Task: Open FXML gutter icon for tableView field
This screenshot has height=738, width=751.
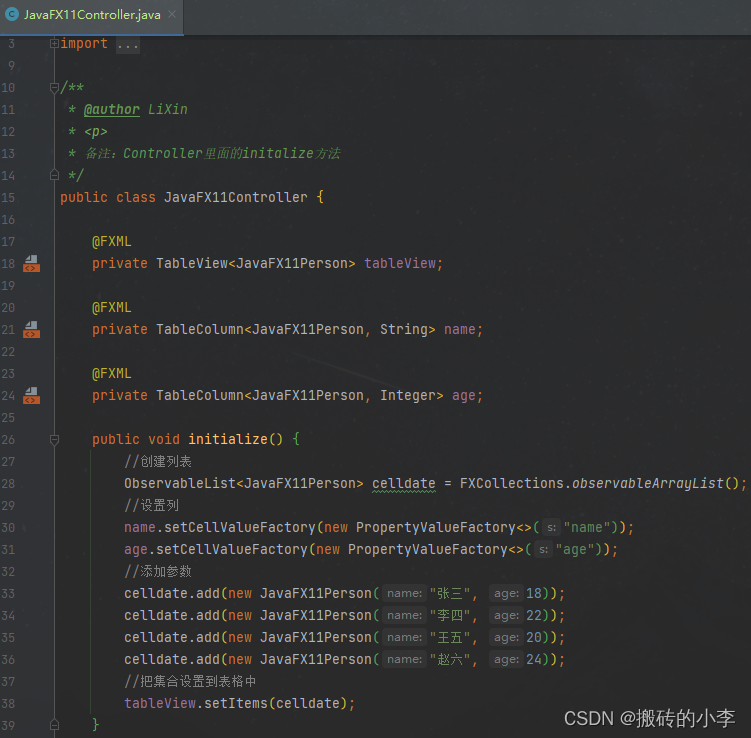Action: point(32,263)
